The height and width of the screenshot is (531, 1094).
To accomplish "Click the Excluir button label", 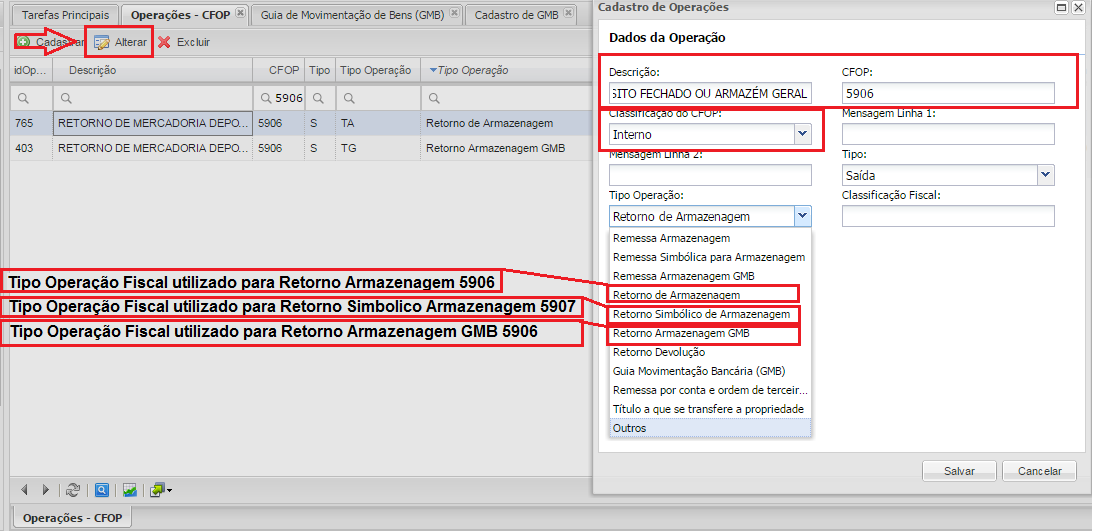I will point(193,43).
